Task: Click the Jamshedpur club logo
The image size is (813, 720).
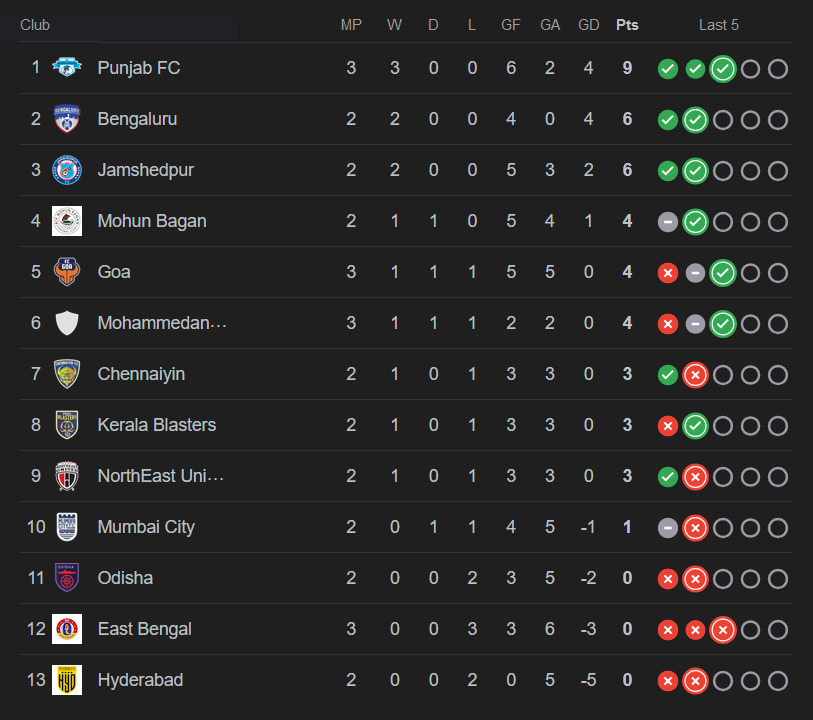Action: click(x=67, y=170)
